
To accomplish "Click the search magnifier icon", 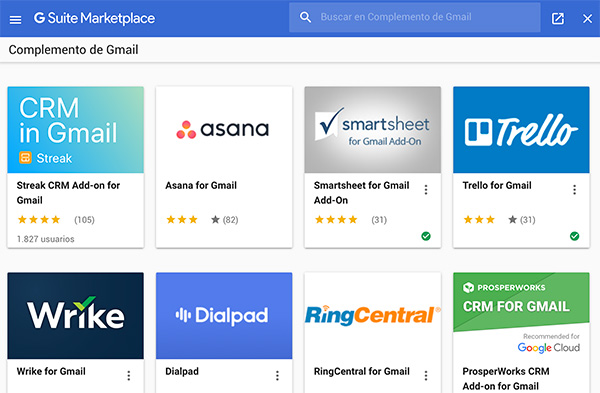I will tap(305, 17).
